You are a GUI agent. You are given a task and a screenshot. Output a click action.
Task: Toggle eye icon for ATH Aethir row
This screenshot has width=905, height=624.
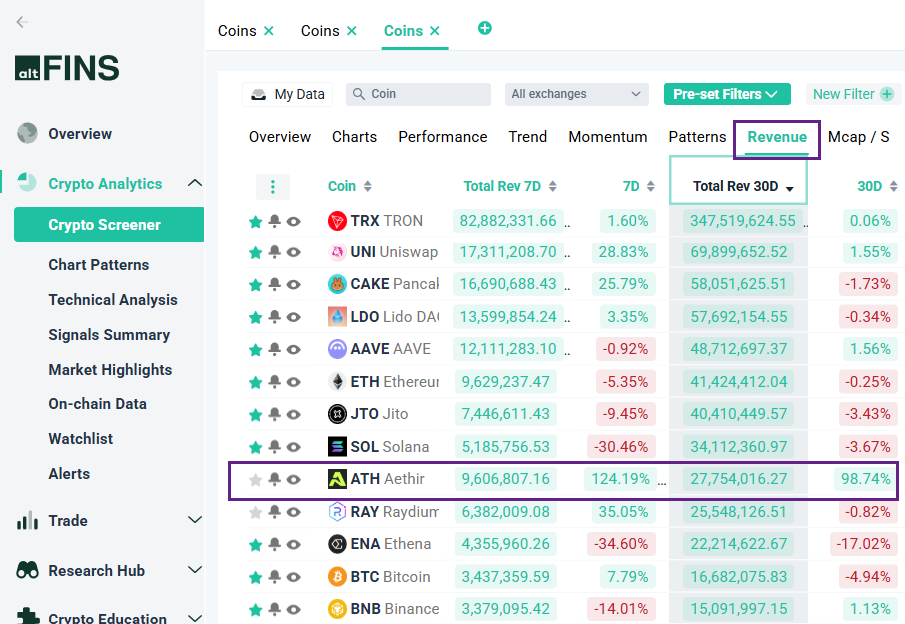[294, 480]
